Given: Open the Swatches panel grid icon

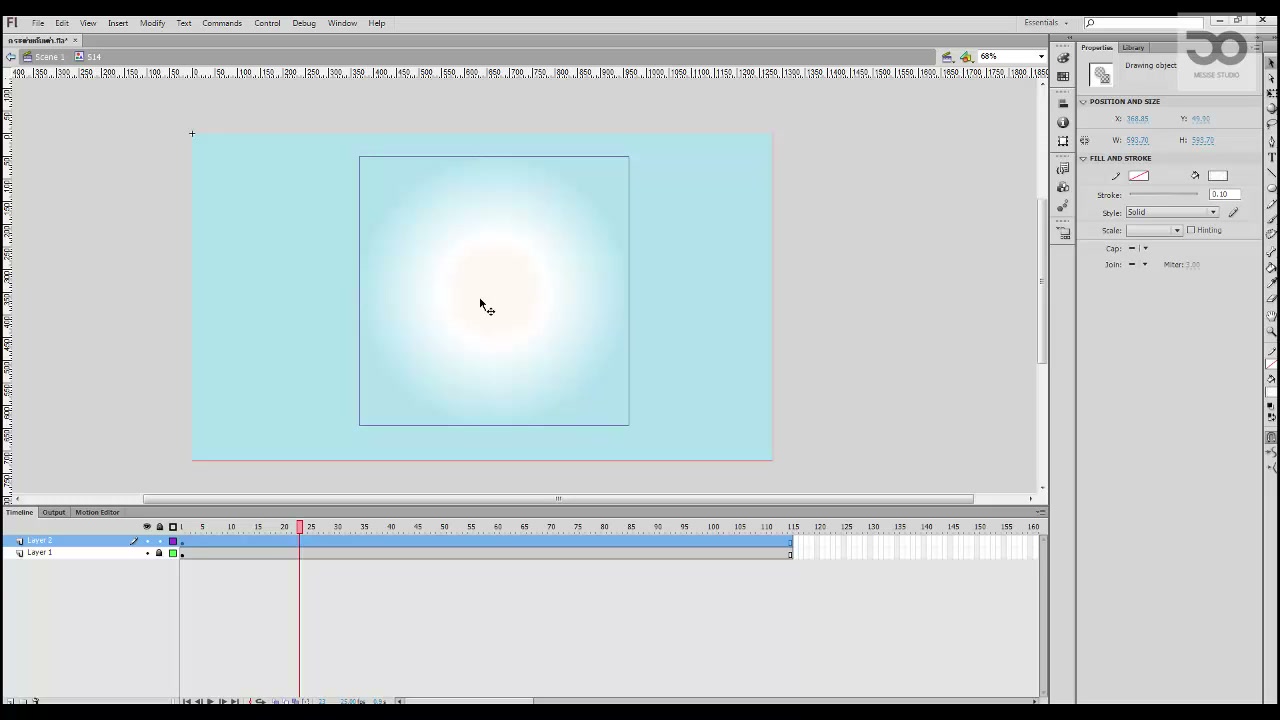Looking at the screenshot, I should [x=1063, y=76].
